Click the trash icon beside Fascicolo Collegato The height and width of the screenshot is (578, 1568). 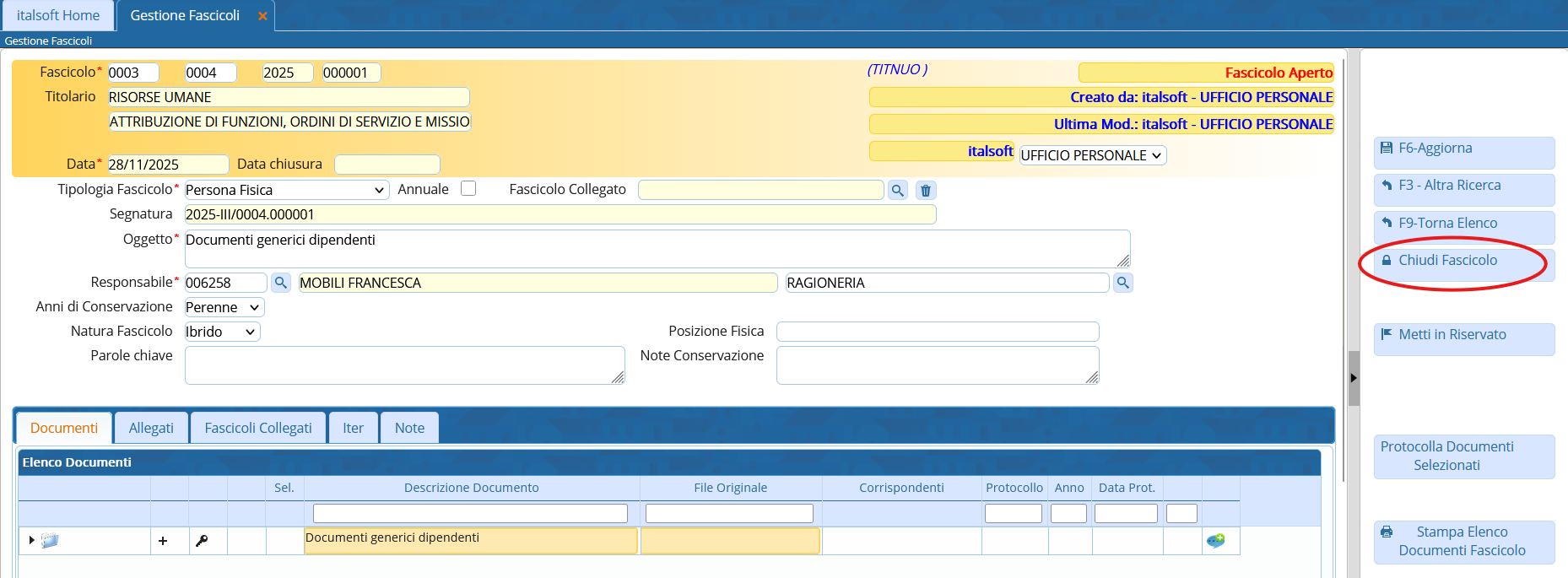pyautogui.click(x=926, y=191)
